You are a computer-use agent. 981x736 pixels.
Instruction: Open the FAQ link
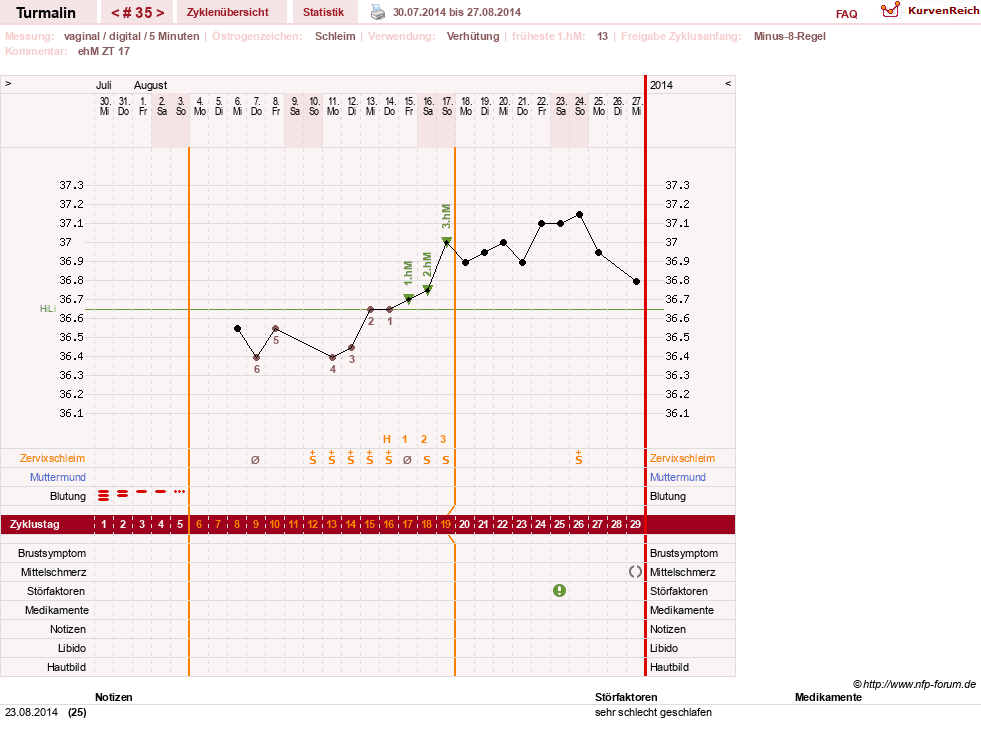(846, 14)
